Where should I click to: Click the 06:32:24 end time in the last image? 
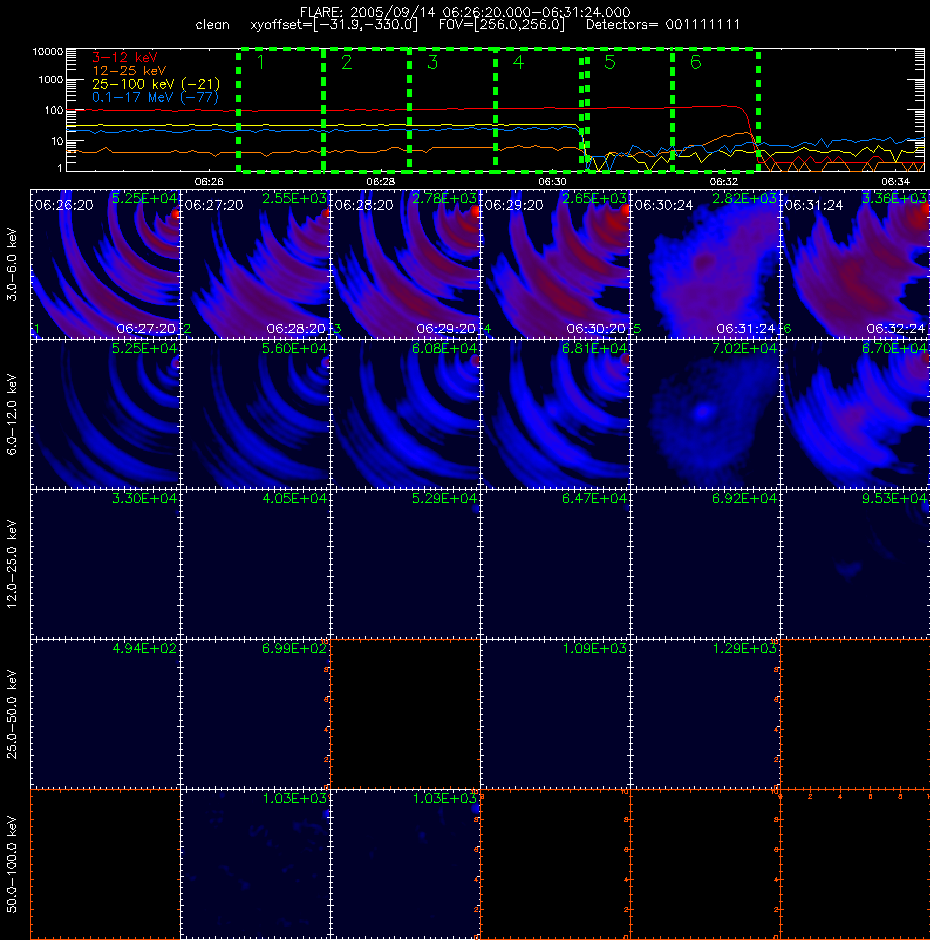(896, 329)
